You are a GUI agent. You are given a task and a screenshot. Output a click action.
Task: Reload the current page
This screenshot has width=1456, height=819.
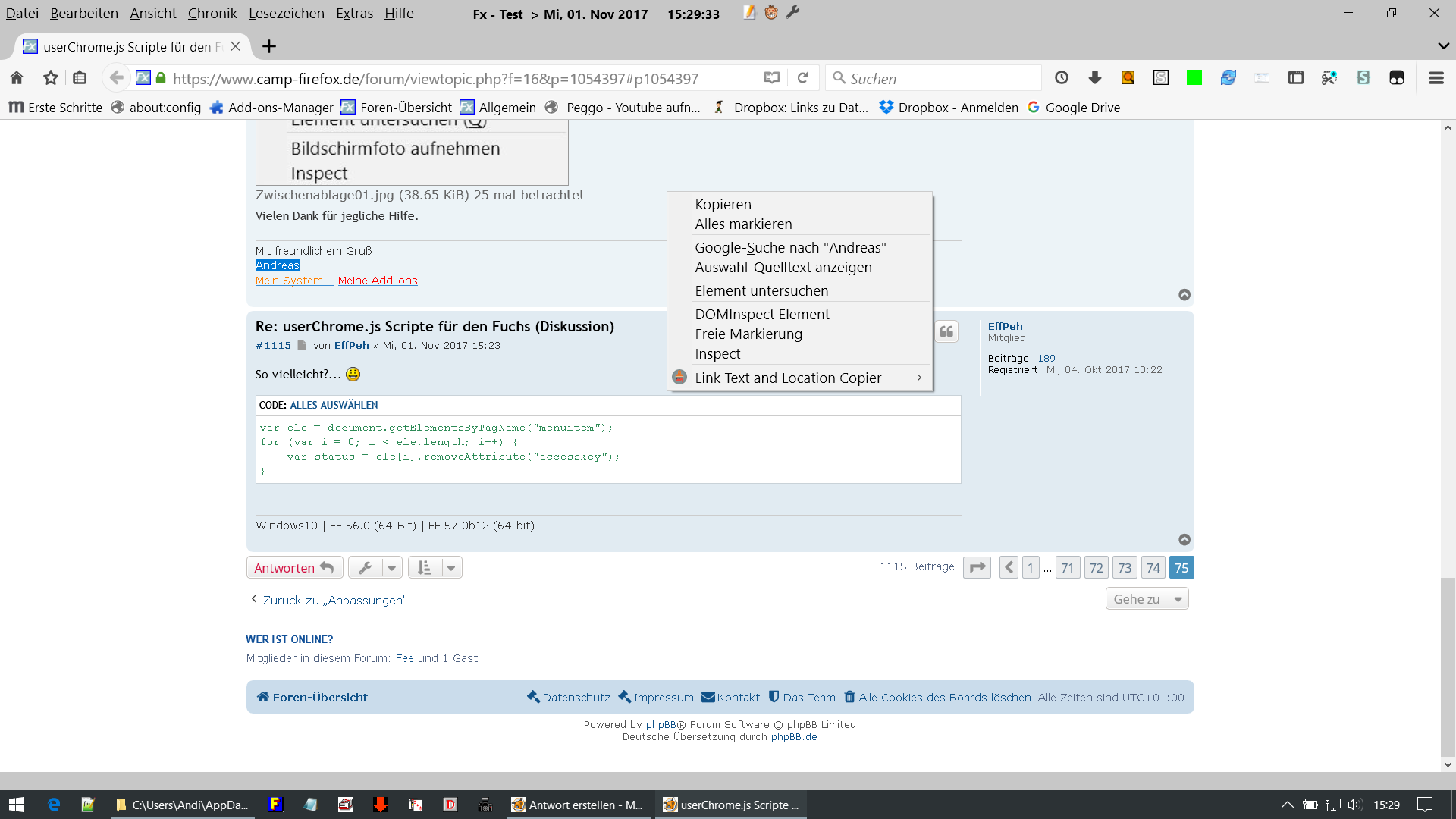tap(803, 78)
